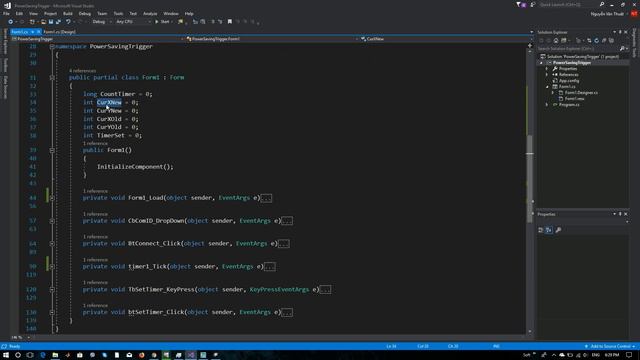Expand the CbComID_DropDown method block
This screenshot has height=360, width=640.
coord(52,221)
